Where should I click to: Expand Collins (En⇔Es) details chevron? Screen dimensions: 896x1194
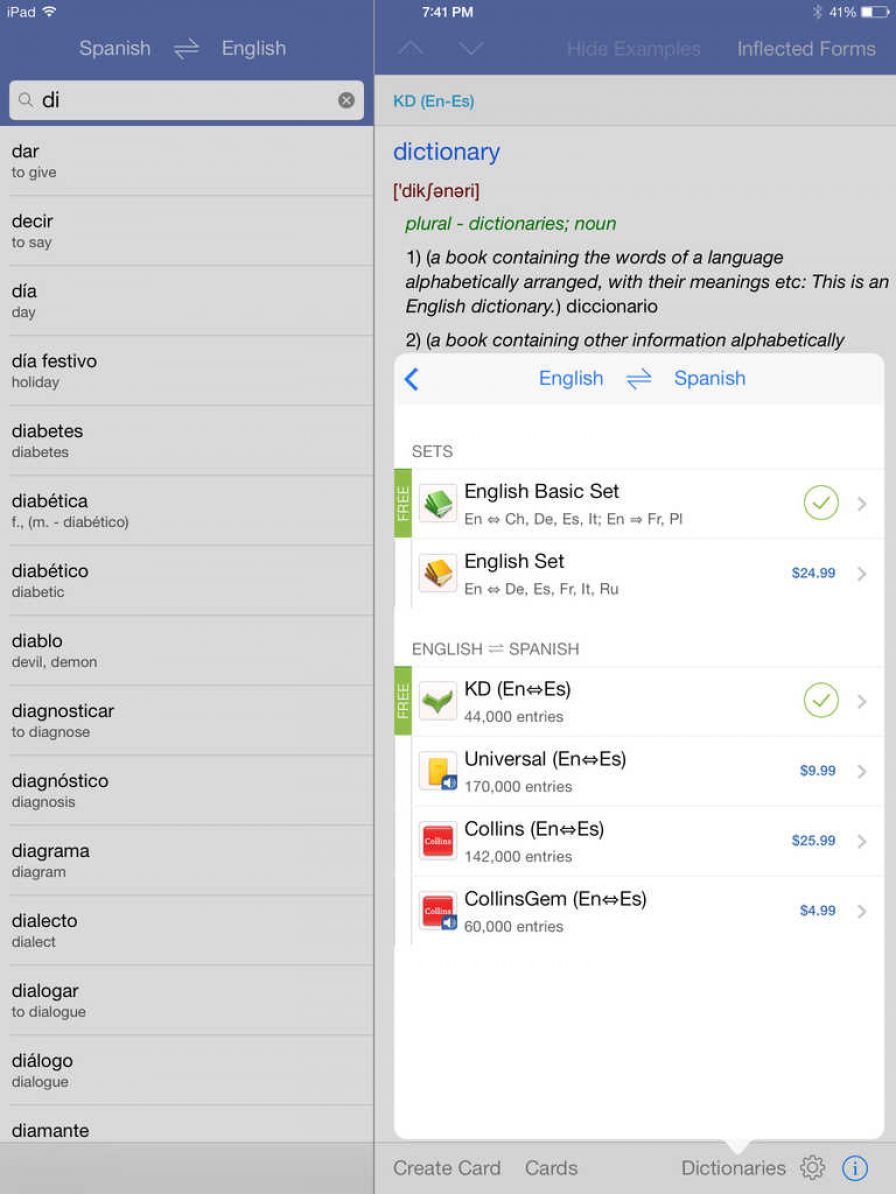862,841
